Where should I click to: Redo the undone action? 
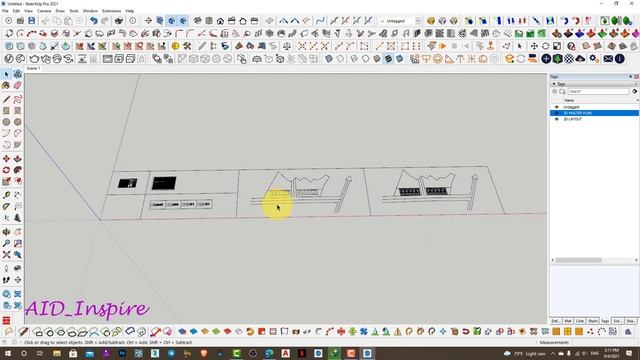[x=105, y=20]
